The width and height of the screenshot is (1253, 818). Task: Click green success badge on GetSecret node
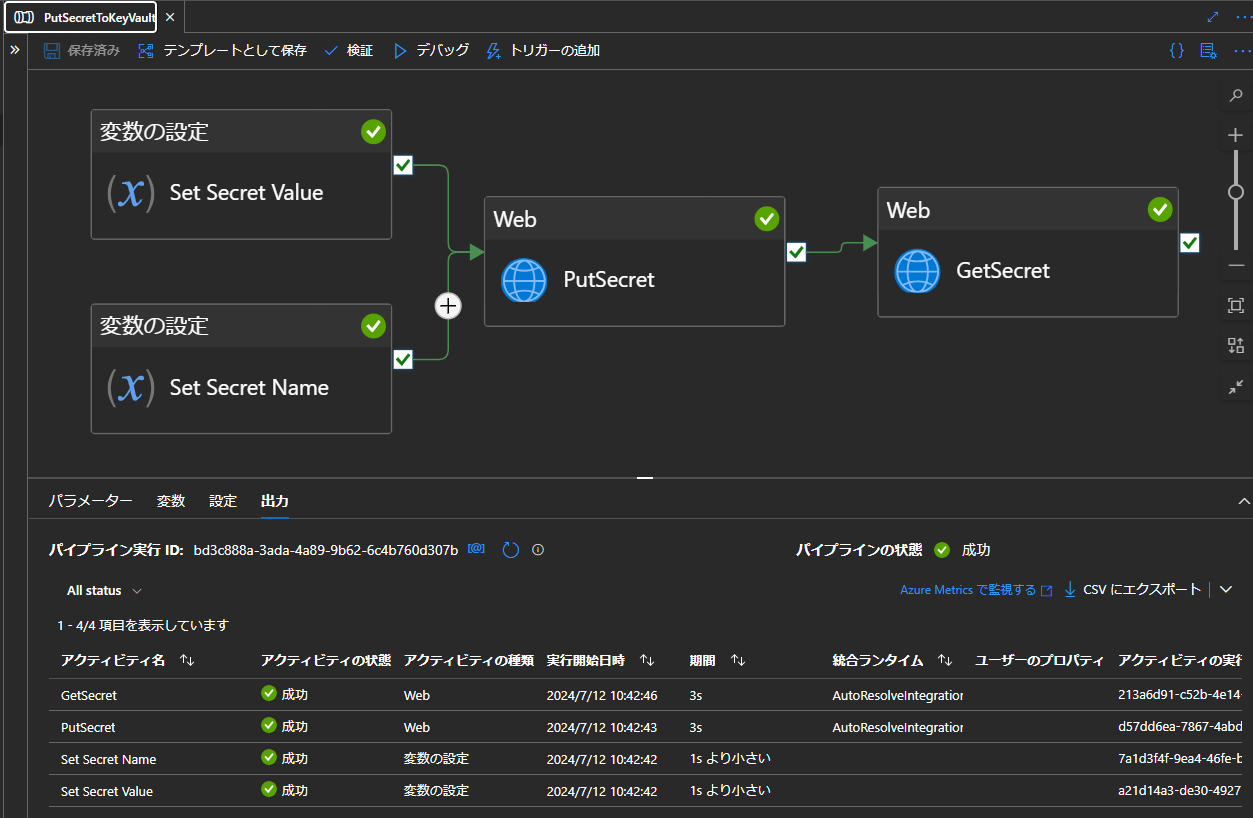pyautogui.click(x=1160, y=209)
